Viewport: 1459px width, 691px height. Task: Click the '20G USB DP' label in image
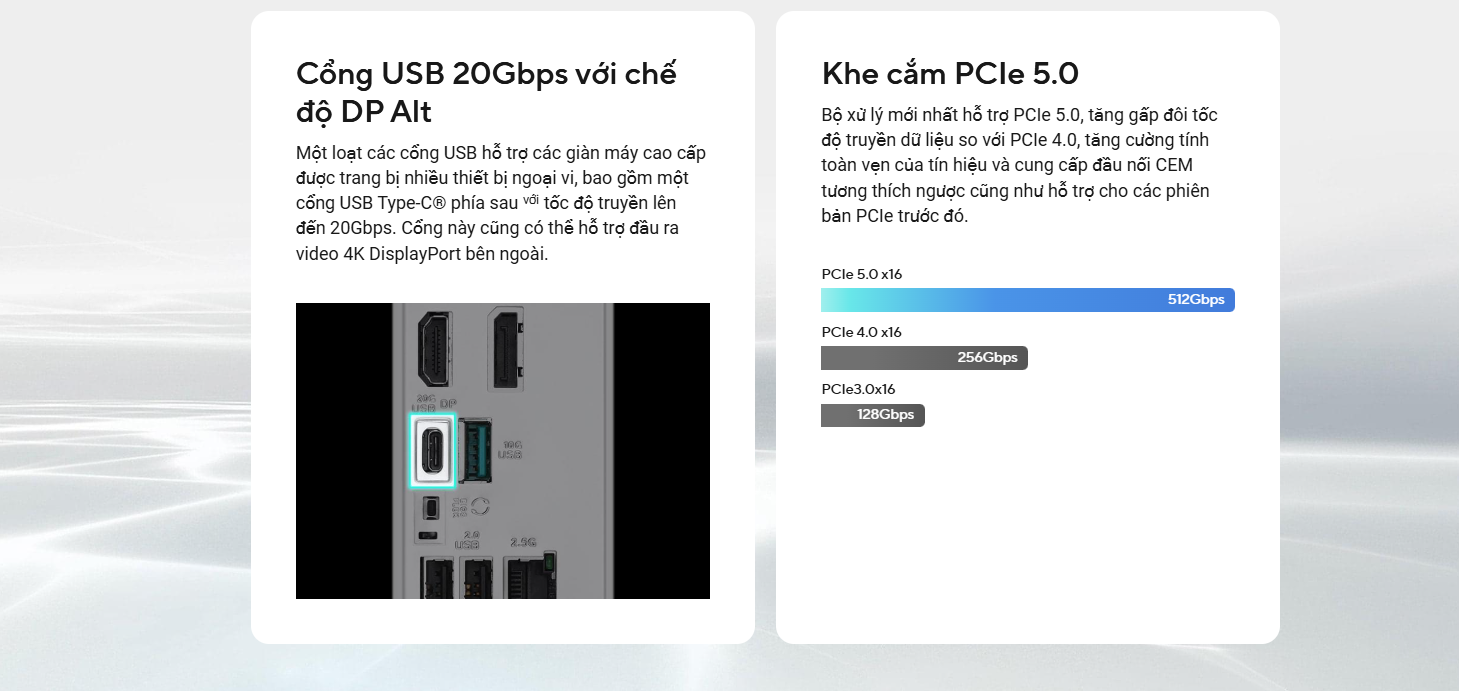(x=433, y=403)
